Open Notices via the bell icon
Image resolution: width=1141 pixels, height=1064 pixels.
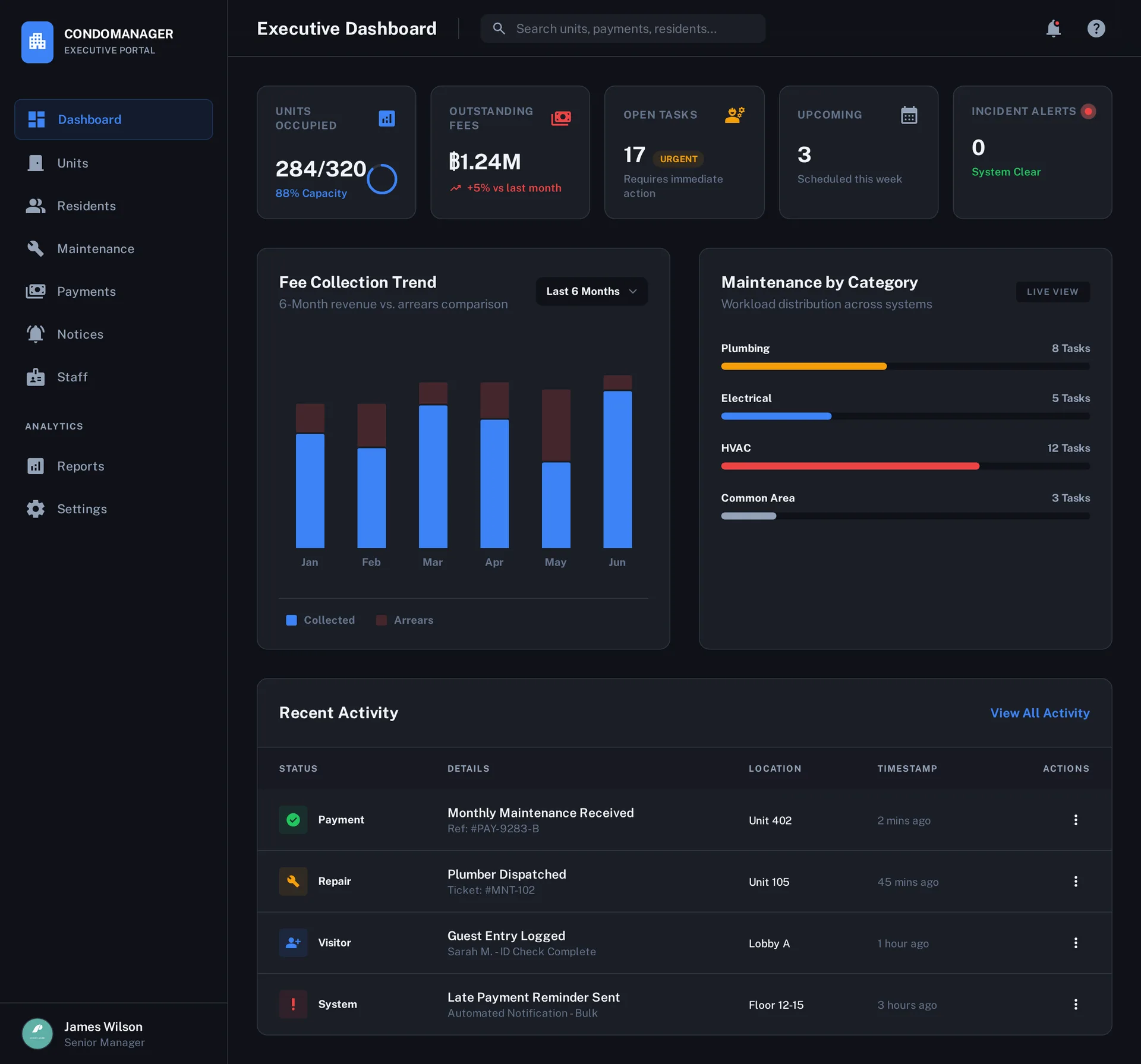pos(36,334)
